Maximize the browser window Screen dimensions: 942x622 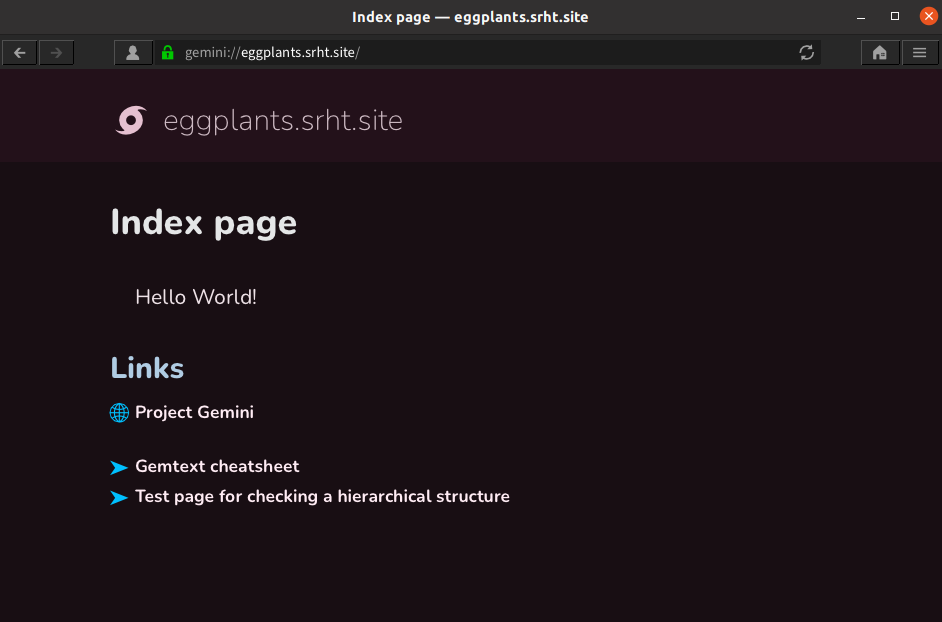click(895, 16)
